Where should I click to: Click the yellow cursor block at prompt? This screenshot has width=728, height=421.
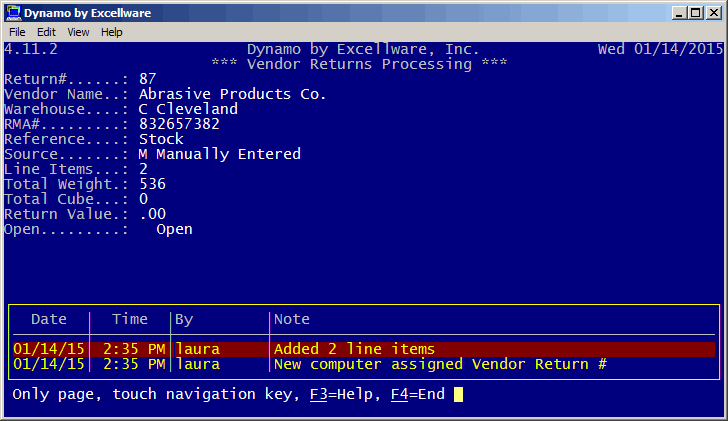pos(458,394)
